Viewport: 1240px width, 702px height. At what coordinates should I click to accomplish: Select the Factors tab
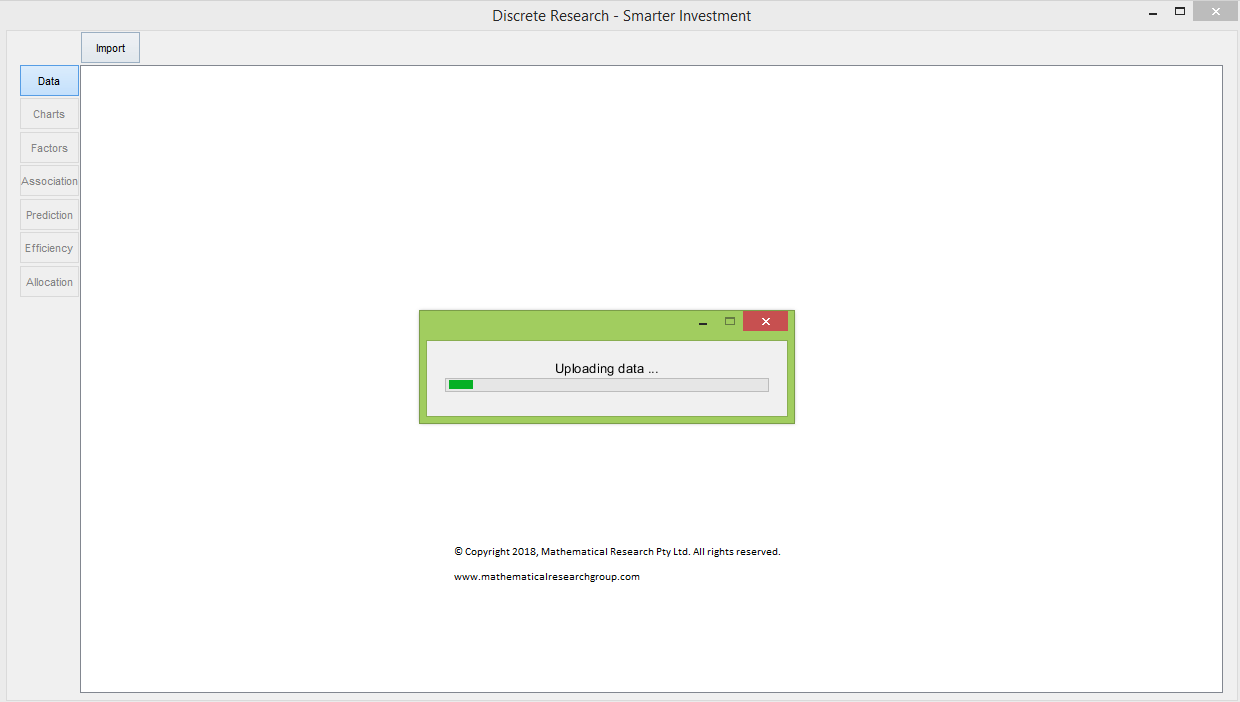(x=49, y=148)
